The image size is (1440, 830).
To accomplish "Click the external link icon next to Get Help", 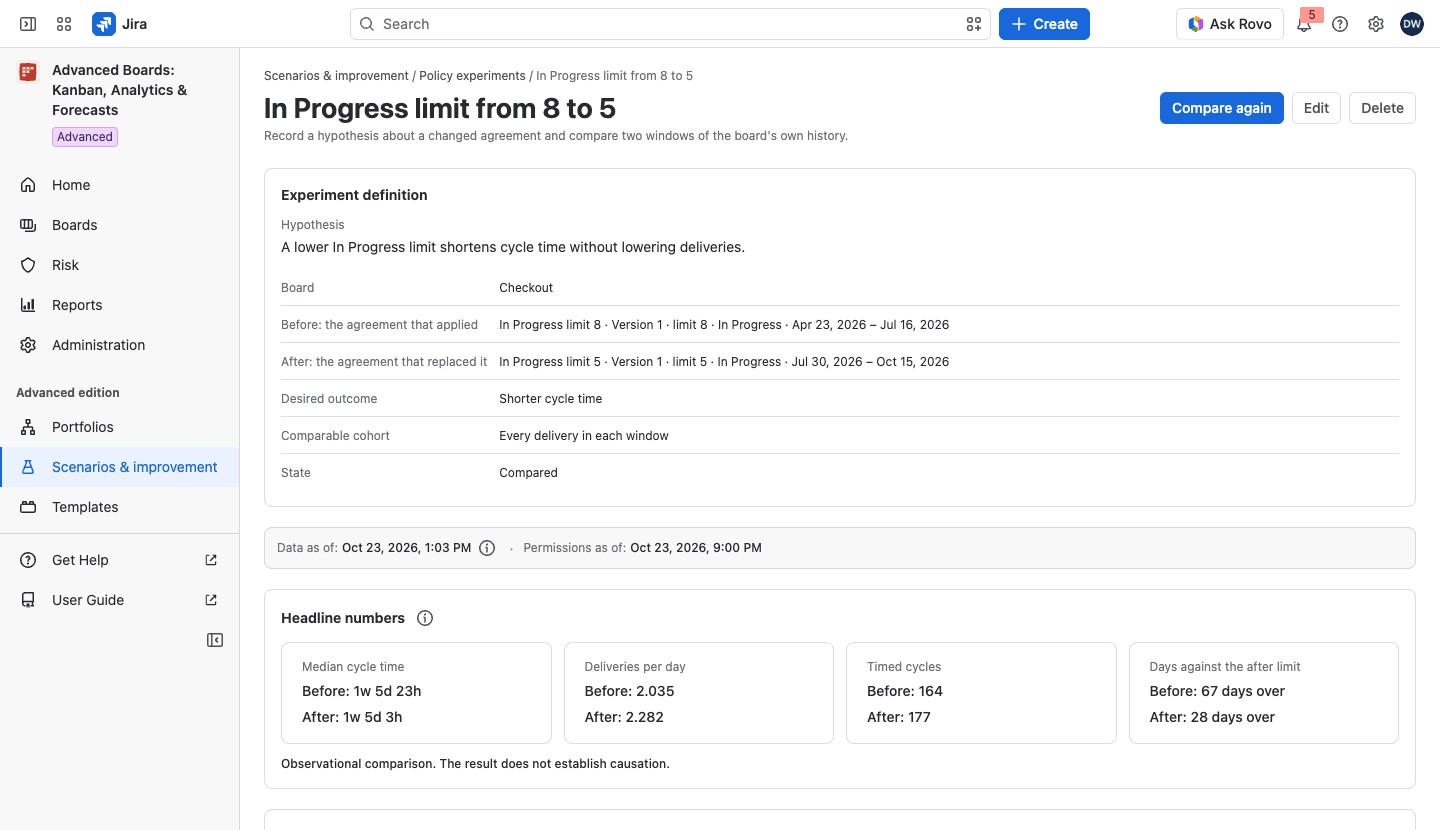I will (x=211, y=560).
